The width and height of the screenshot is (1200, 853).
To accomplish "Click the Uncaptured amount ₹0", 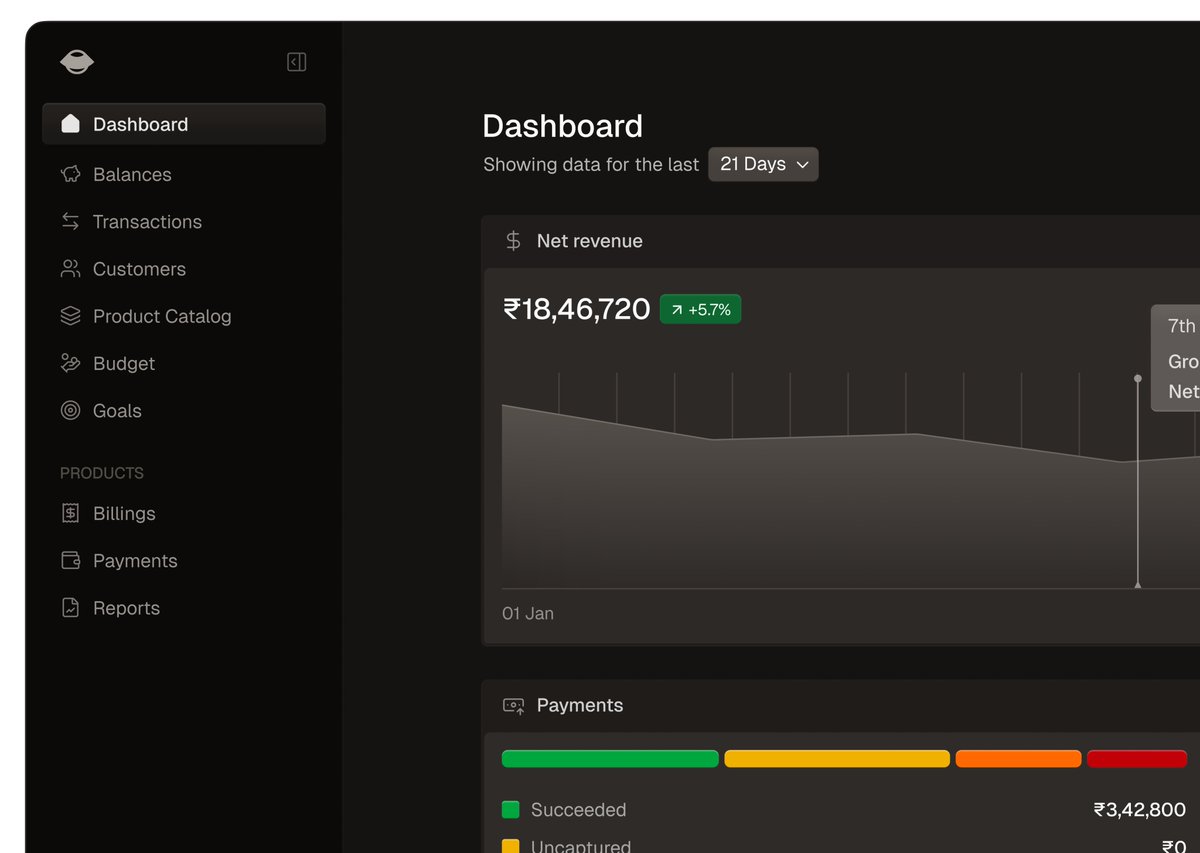I will (x=1174, y=846).
